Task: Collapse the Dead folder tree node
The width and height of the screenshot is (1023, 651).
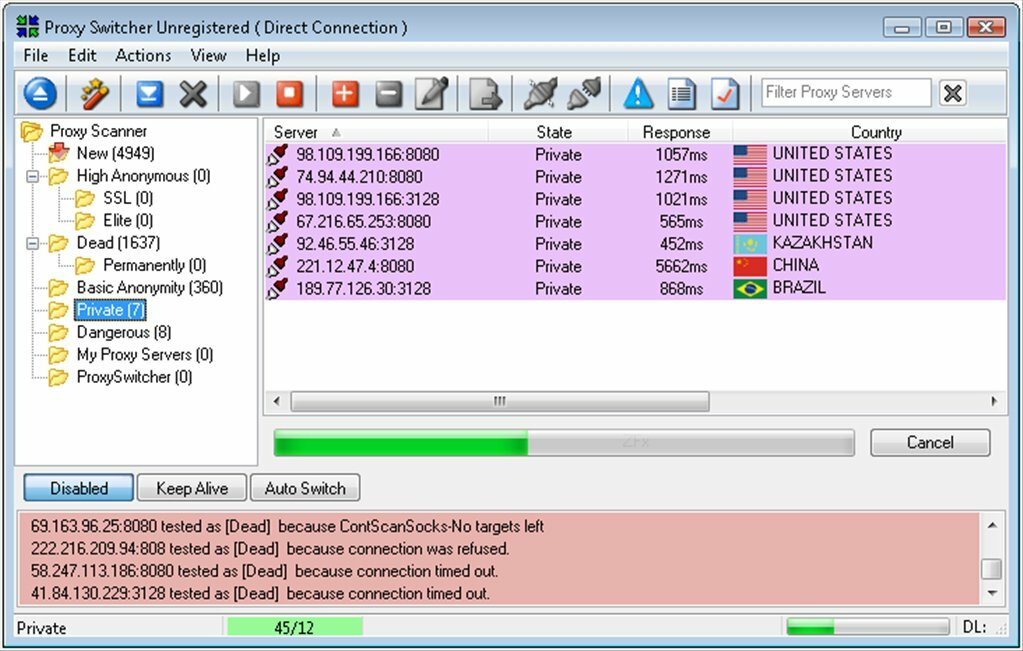Action: [x=32, y=243]
